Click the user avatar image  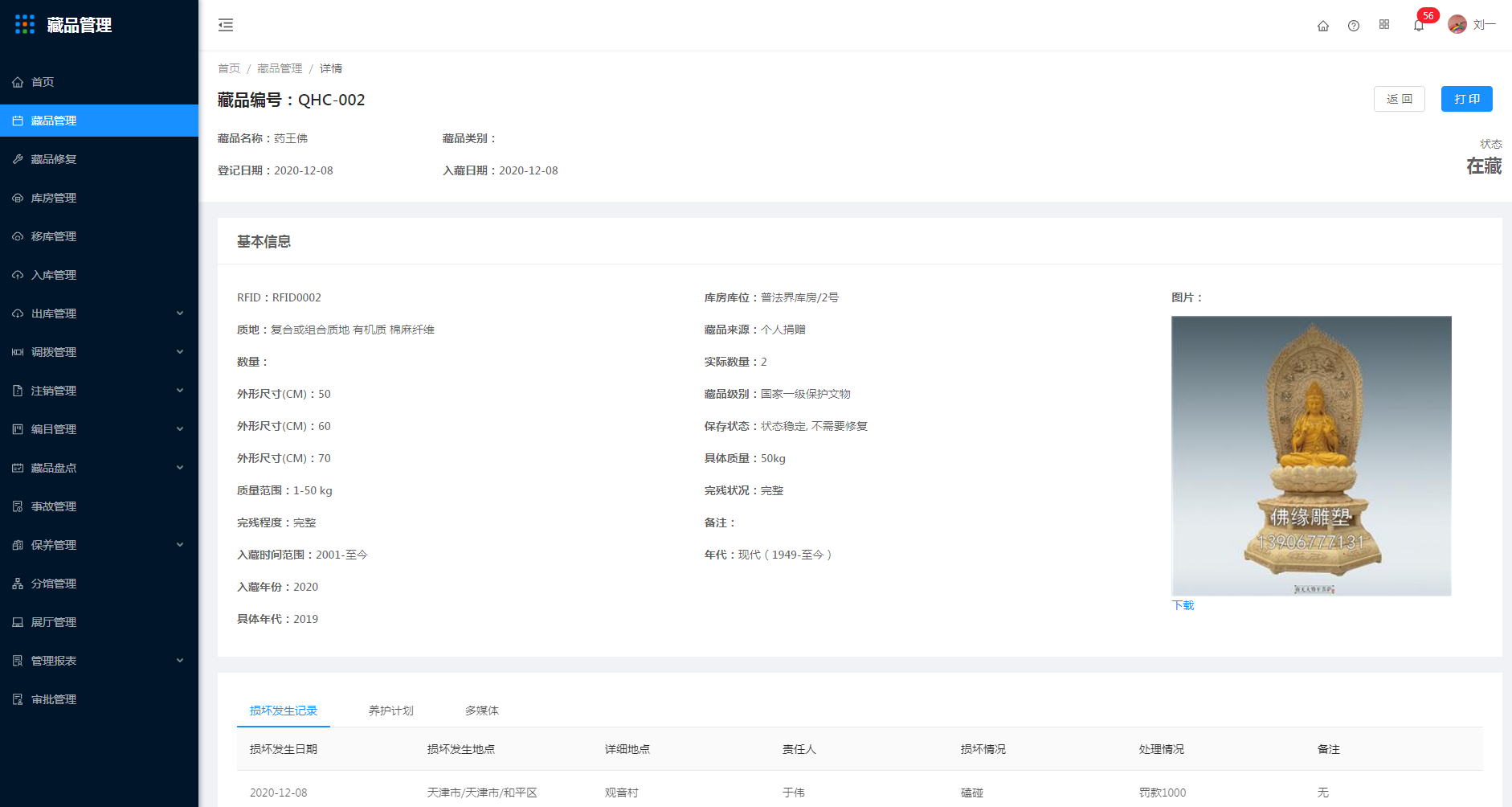[x=1457, y=25]
